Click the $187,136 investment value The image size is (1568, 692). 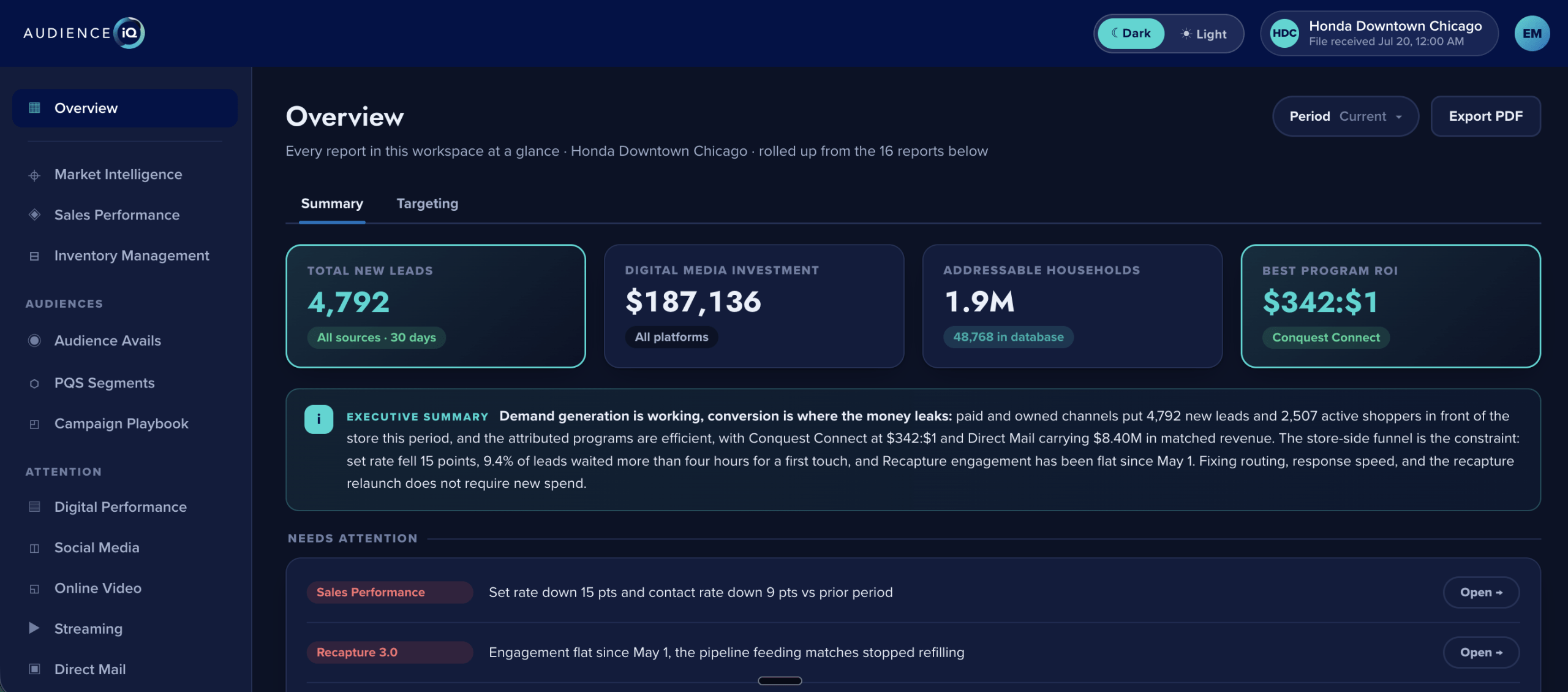click(693, 302)
